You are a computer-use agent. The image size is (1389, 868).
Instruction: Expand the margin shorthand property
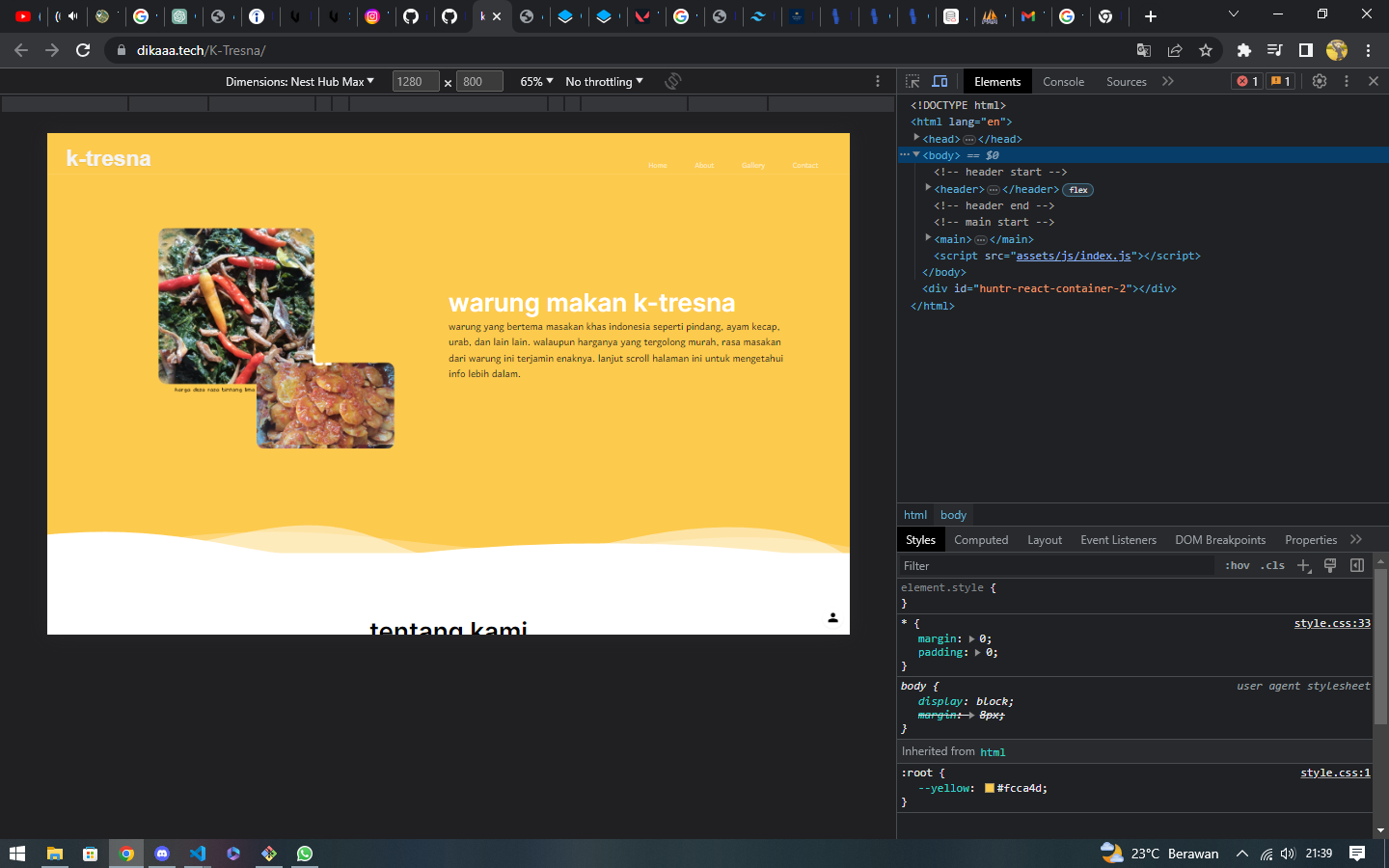tap(971, 639)
